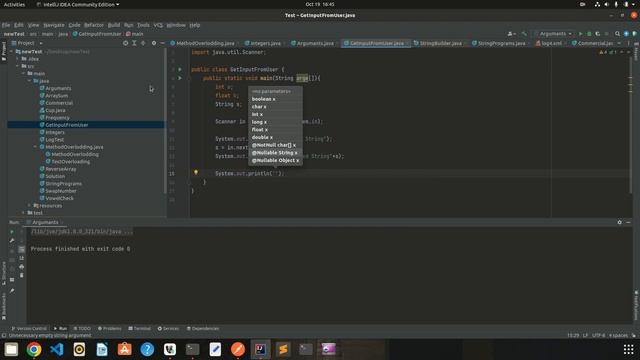Image resolution: width=640 pixels, height=360 pixels.
Task: Open Dependencies tool window
Action: point(203,329)
